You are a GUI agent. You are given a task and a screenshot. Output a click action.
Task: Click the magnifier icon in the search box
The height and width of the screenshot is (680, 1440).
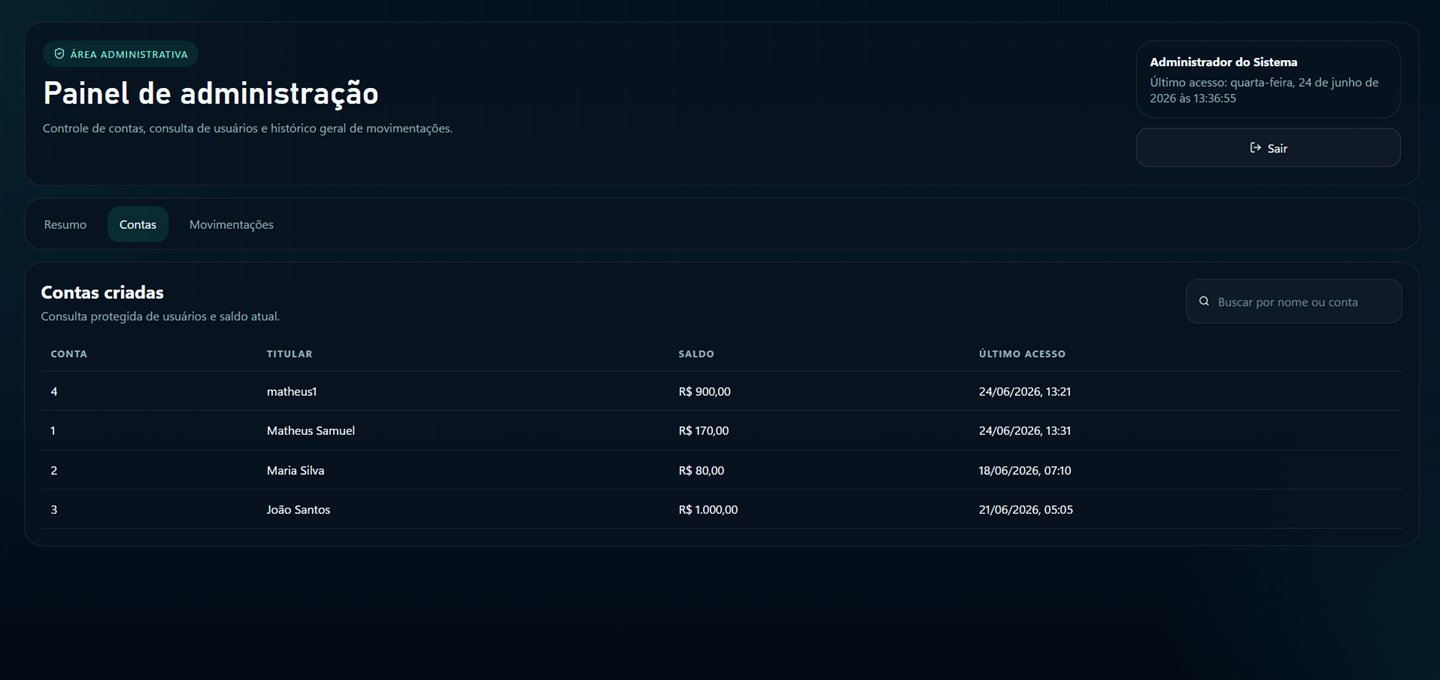[x=1204, y=301]
